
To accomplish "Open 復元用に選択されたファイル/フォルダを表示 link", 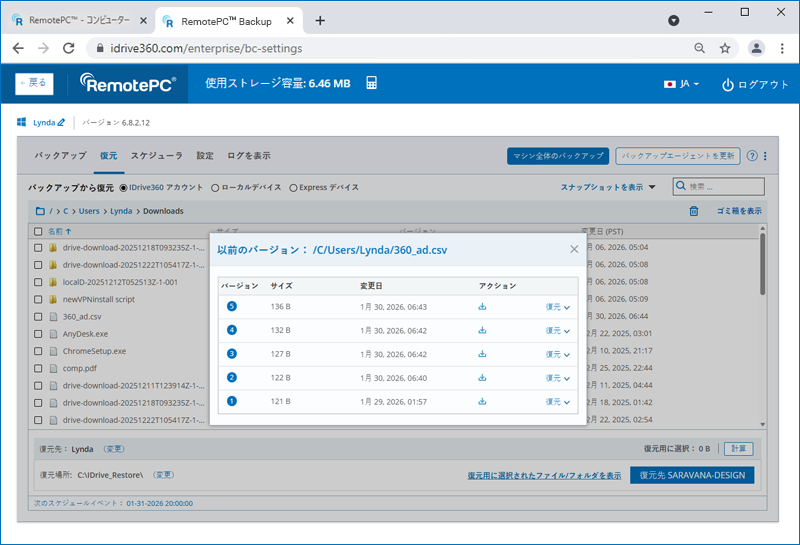I will (x=544, y=476).
